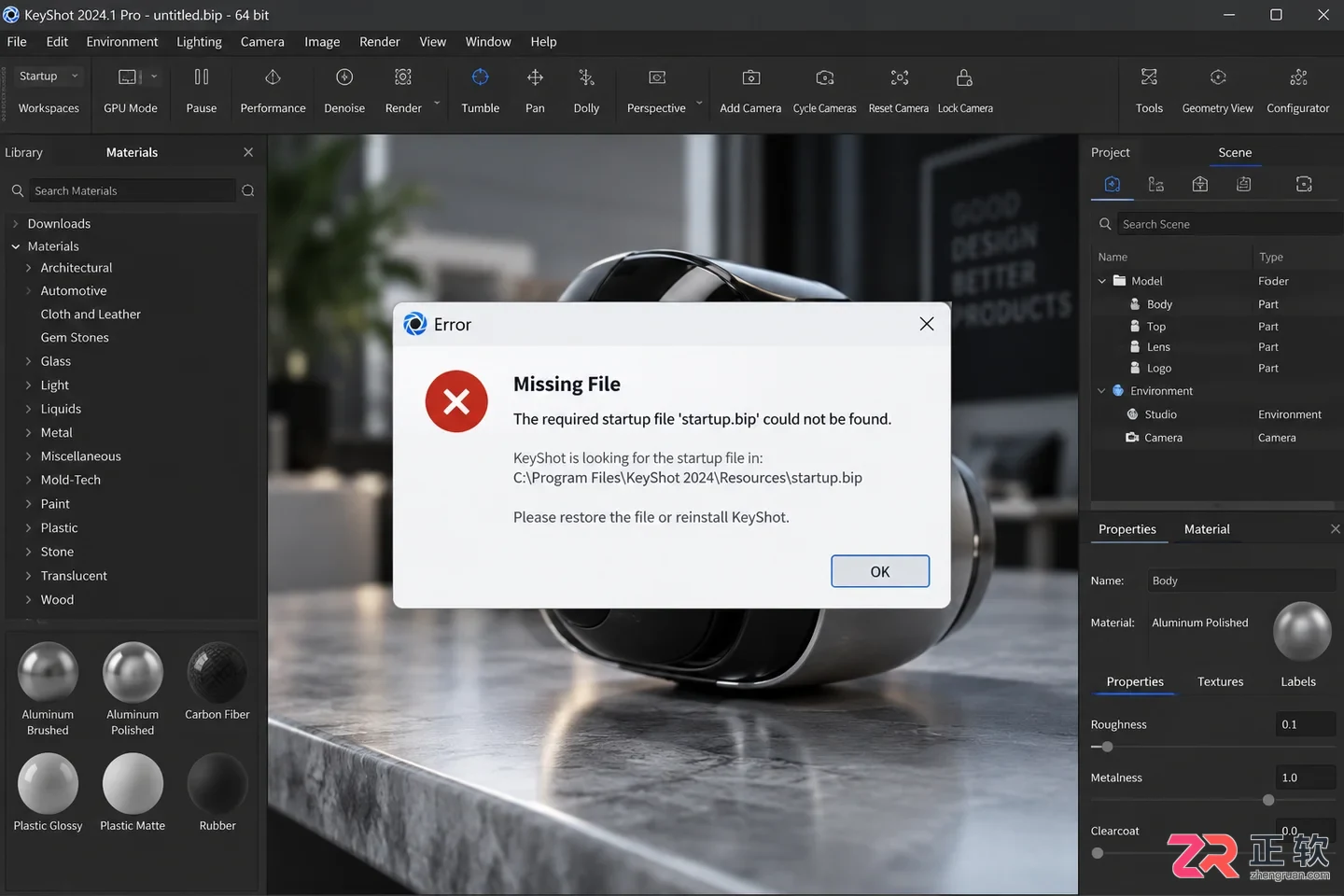Open the Perspective view dropdown arrow
1344x896 pixels.
point(699,103)
